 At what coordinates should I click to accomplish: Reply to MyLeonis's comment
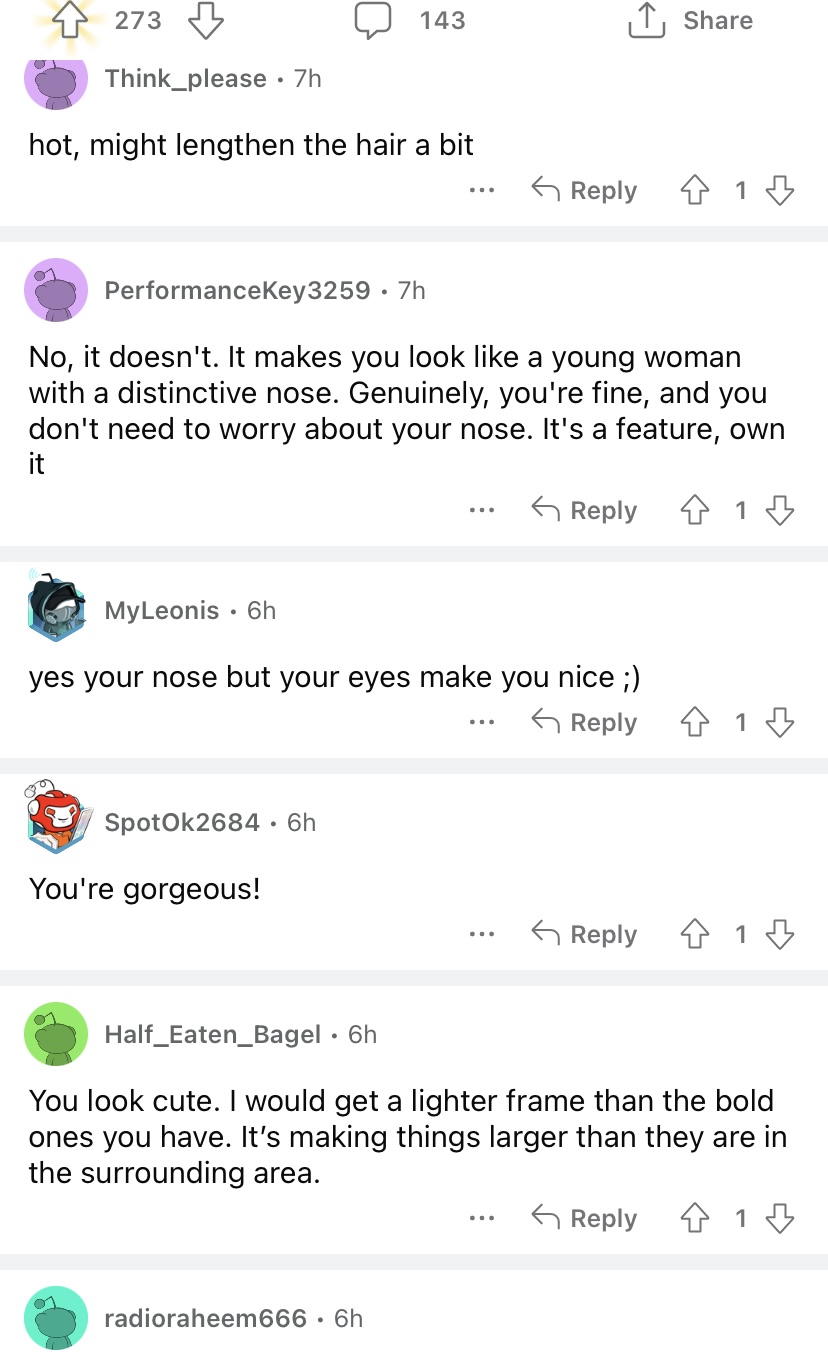584,722
